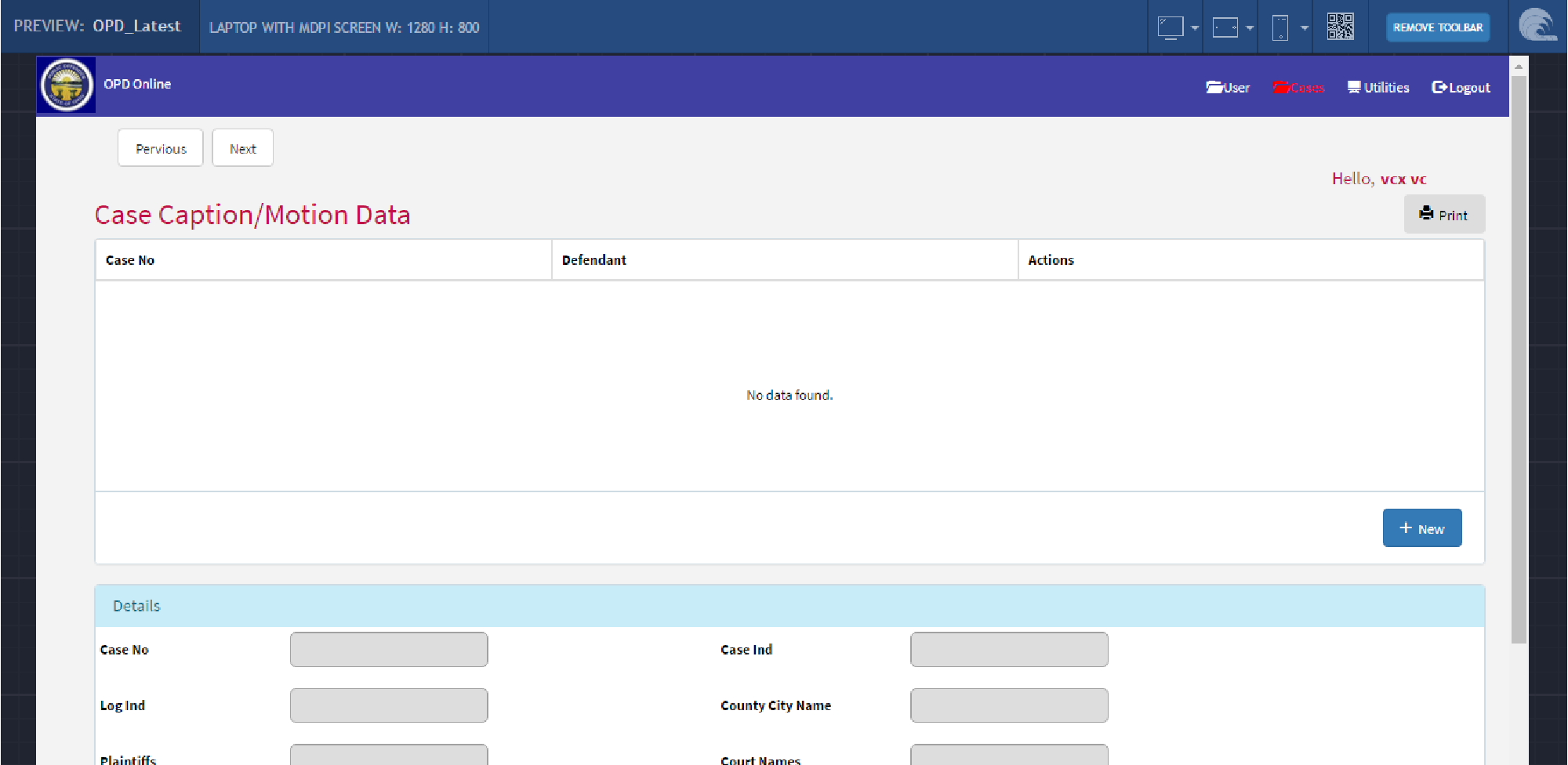
Task: Log out using the Logout link
Action: click(1461, 88)
